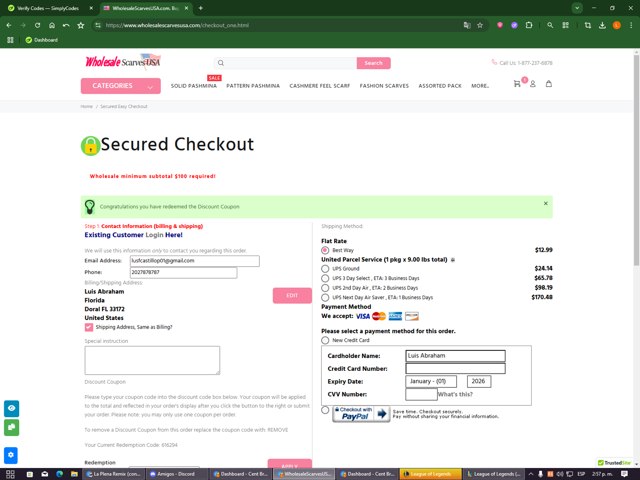This screenshot has height=480, width=640.
Task: Select the Checkout with PayPal radio option
Action: [325, 410]
